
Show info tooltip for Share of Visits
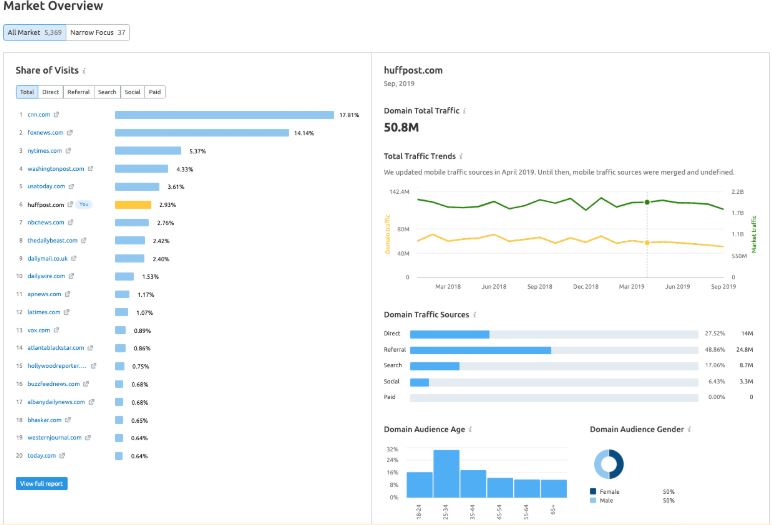84,71
